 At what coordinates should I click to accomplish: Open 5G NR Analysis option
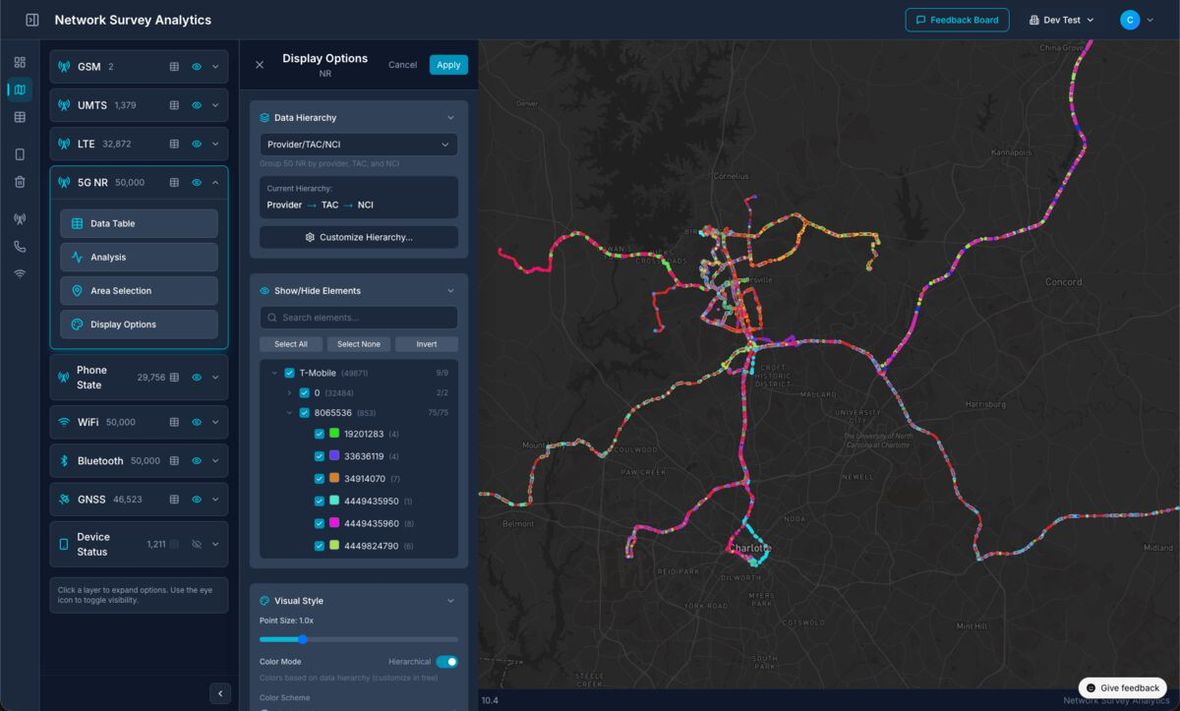pos(139,257)
